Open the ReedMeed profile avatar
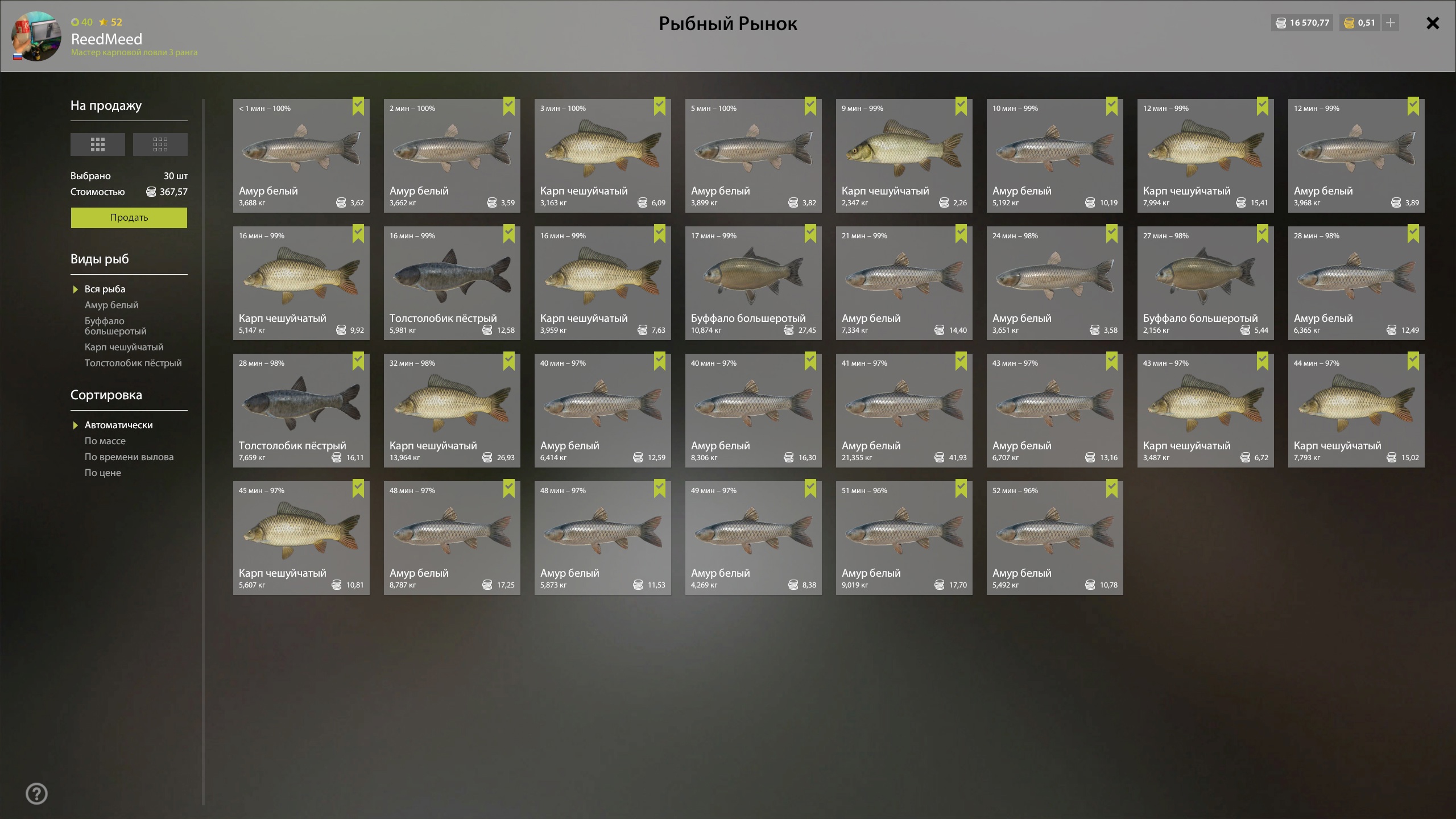Image resolution: width=1456 pixels, height=819 pixels. (36, 36)
